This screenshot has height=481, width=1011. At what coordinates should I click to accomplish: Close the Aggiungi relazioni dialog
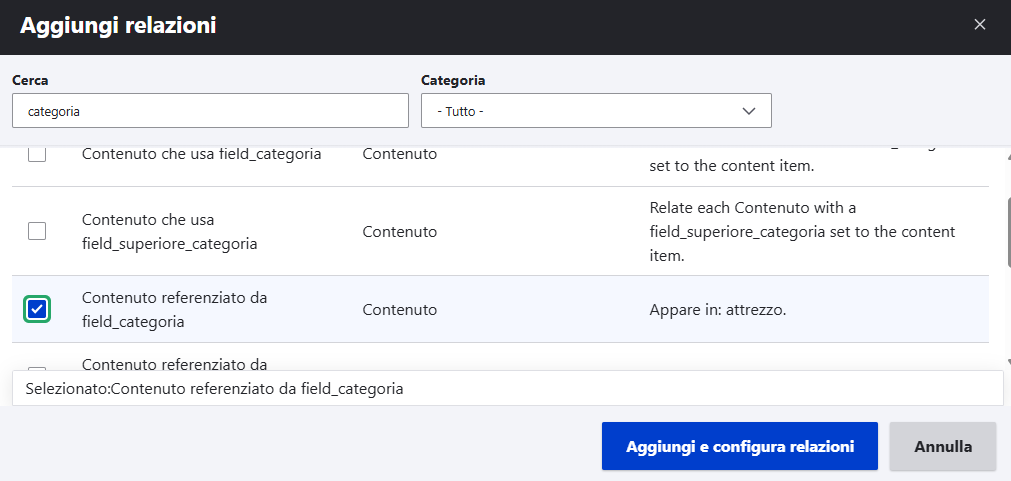(x=980, y=25)
